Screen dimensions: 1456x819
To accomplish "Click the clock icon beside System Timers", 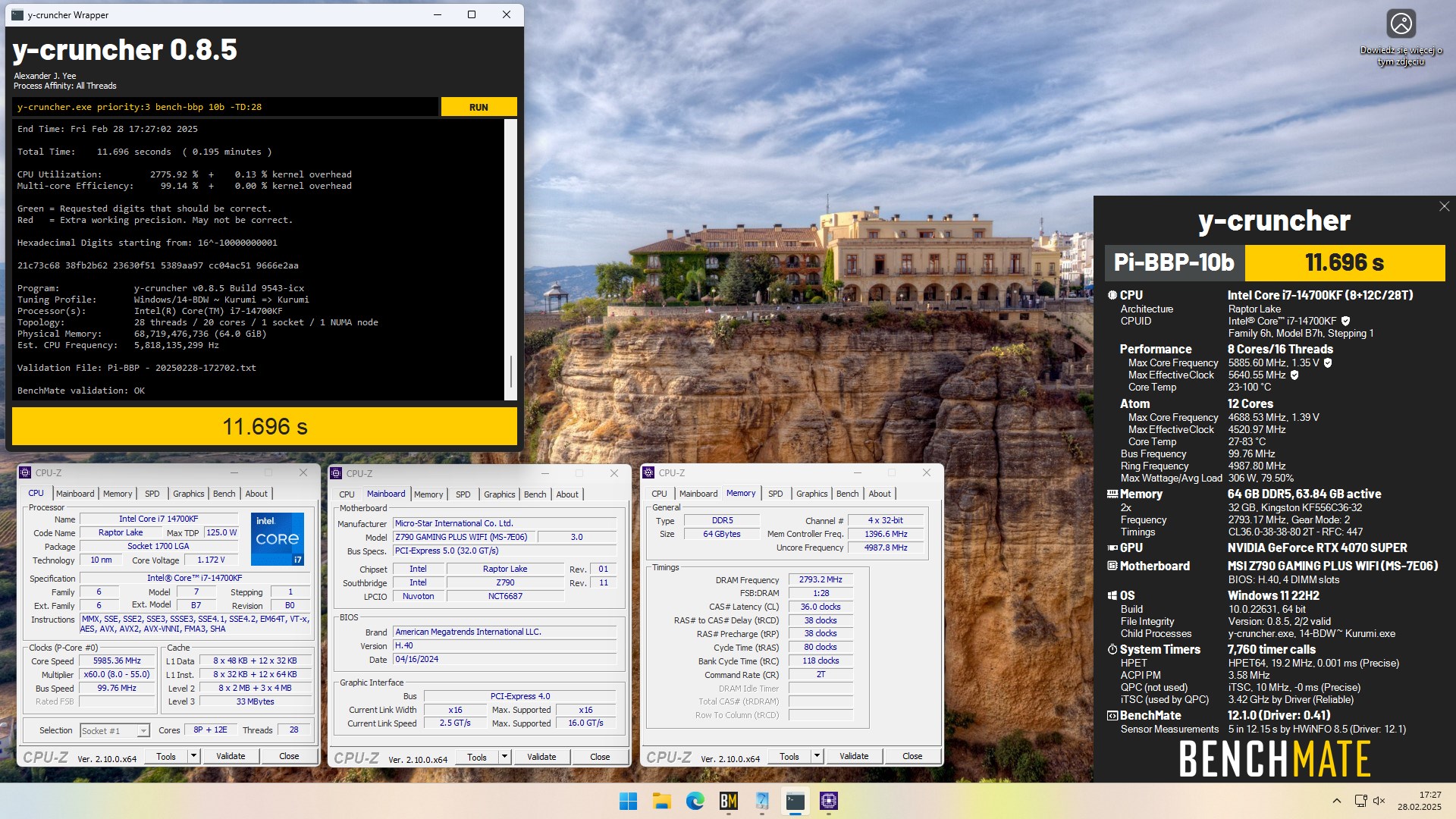I will click(x=1112, y=649).
